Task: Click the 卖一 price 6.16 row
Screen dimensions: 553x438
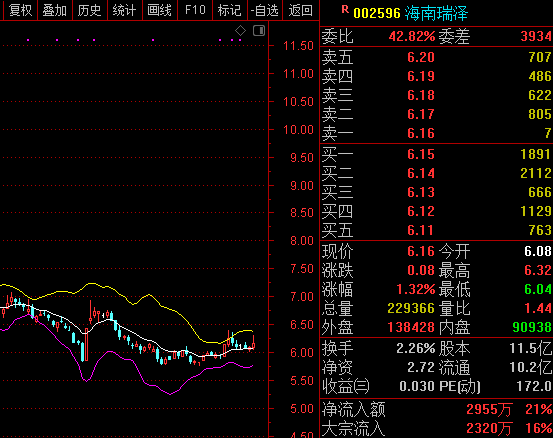Action: click(436, 133)
